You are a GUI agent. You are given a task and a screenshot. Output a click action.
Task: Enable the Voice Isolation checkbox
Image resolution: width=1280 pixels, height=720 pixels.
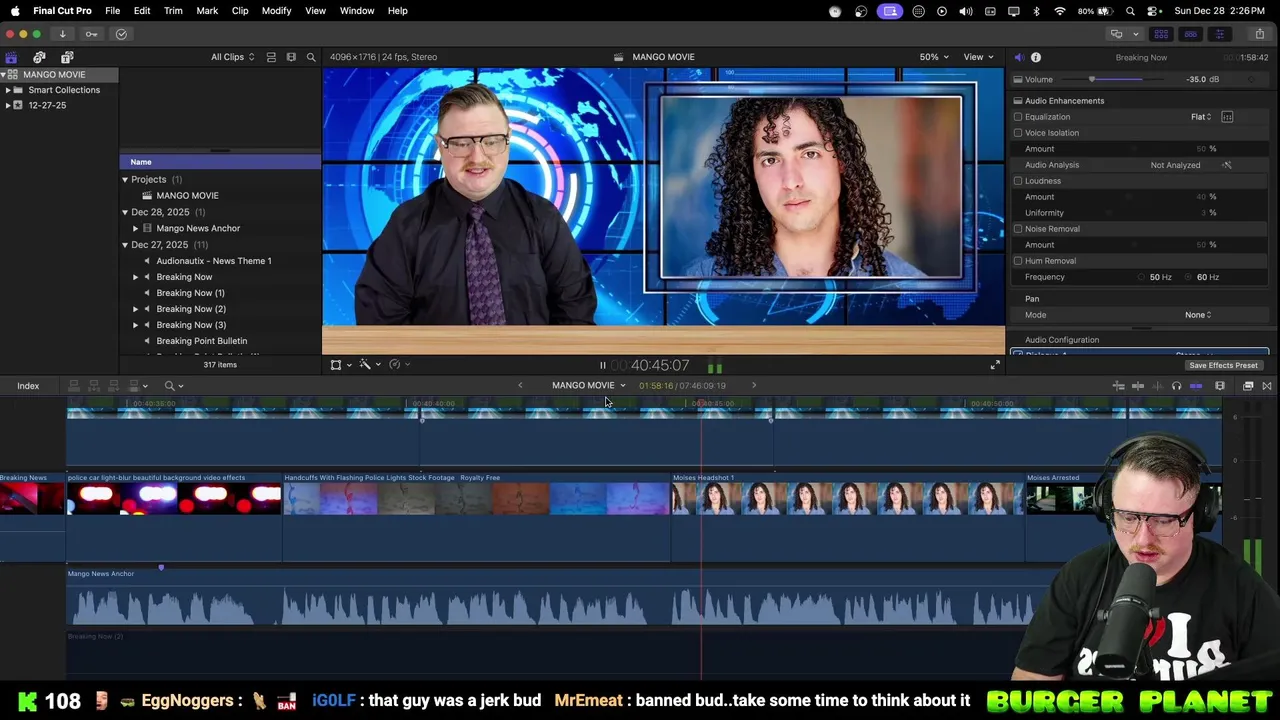click(x=1018, y=133)
